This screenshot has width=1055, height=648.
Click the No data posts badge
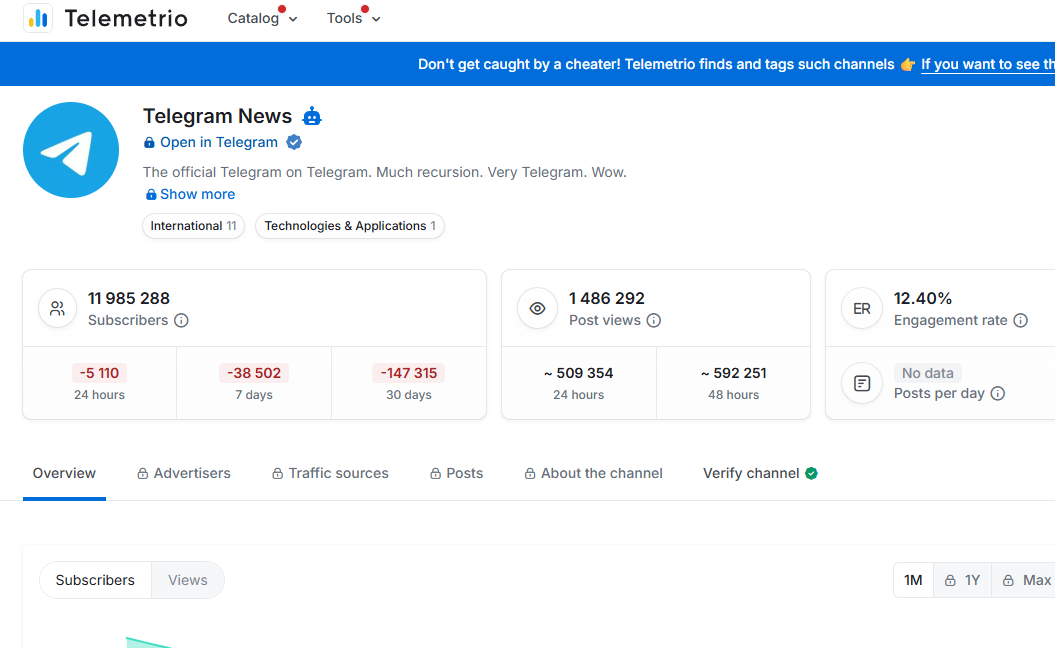(x=928, y=373)
